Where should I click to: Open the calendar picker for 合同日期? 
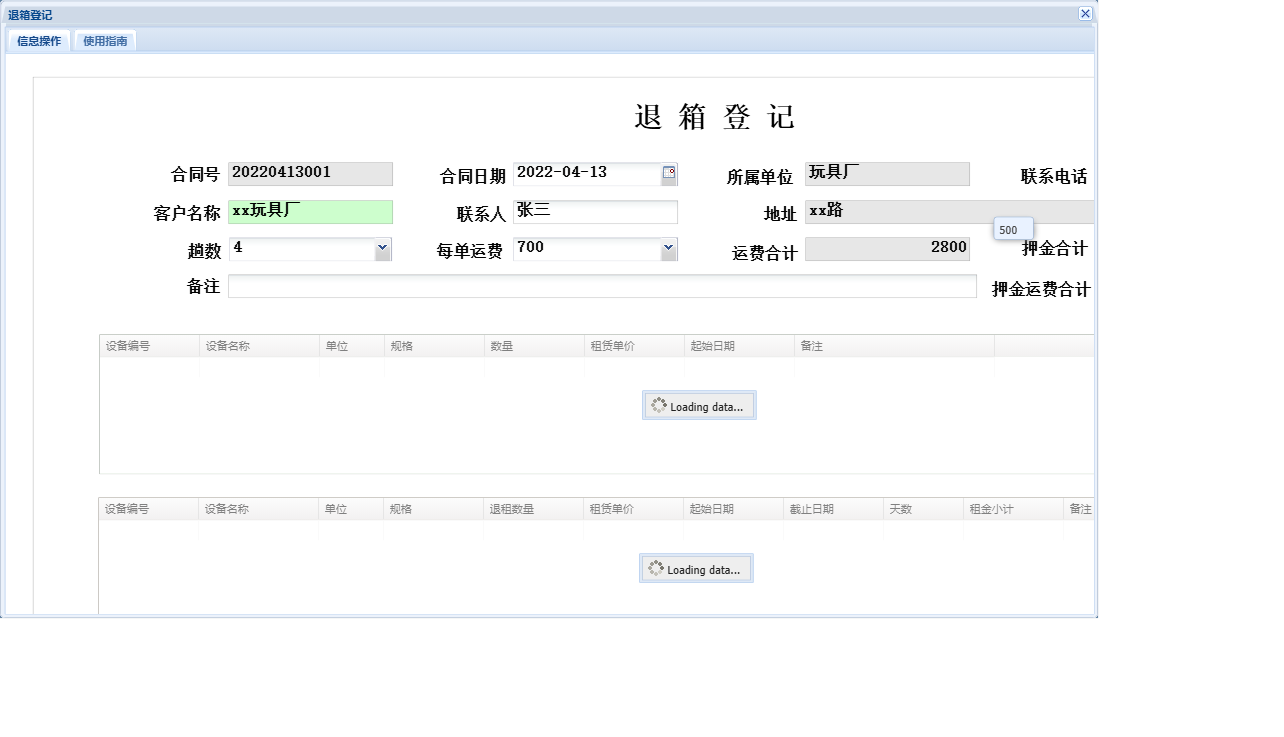point(669,172)
